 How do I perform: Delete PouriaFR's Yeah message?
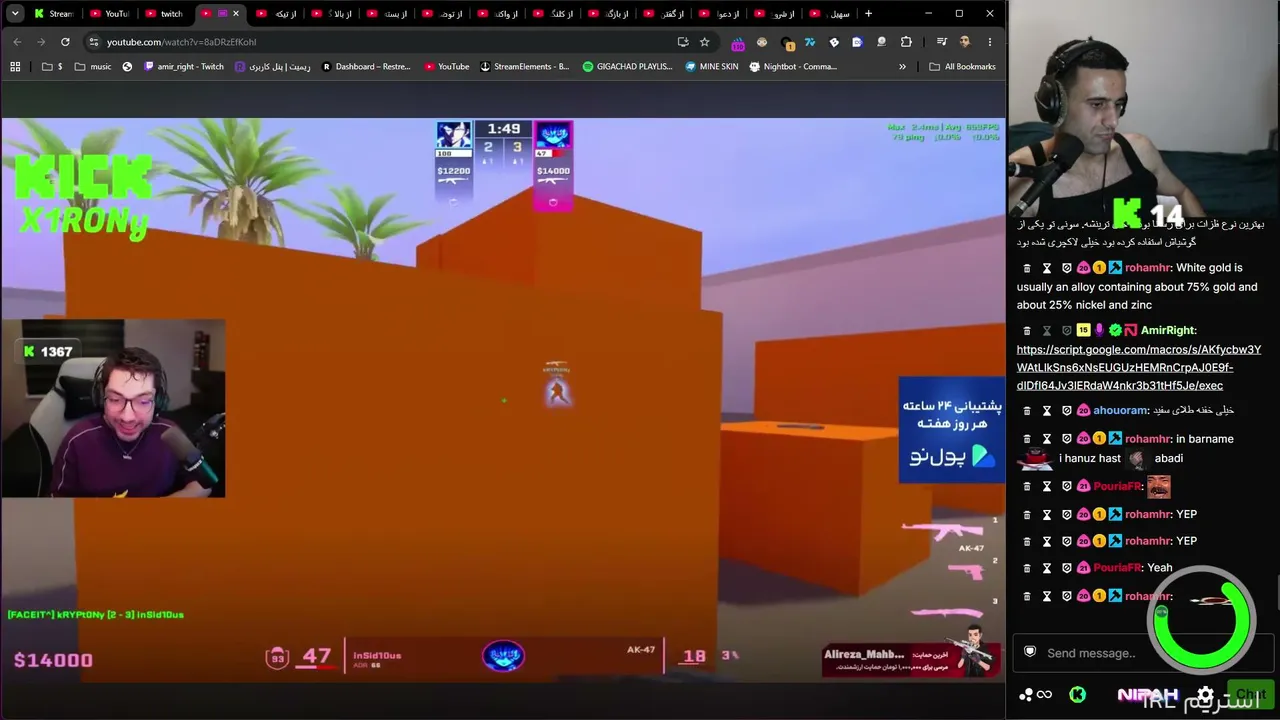point(1027,568)
